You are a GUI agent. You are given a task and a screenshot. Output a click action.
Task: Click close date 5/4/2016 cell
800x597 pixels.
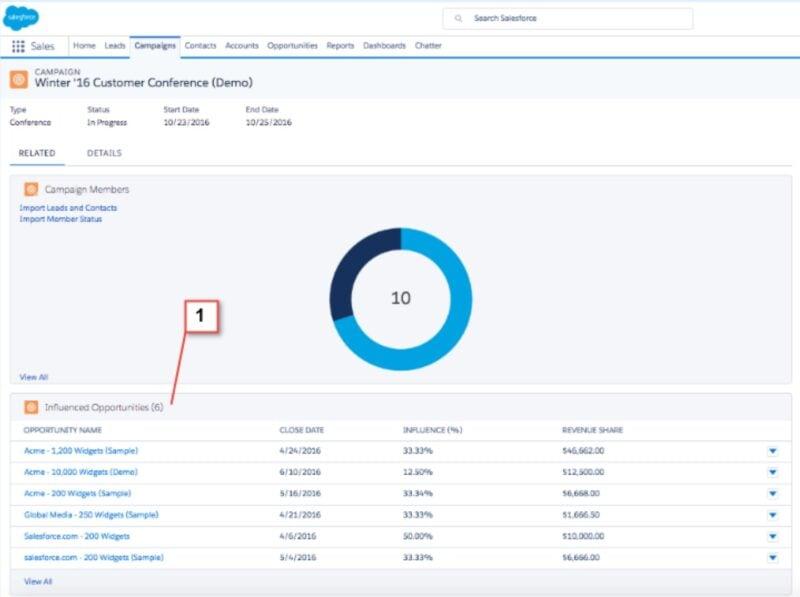pos(297,557)
